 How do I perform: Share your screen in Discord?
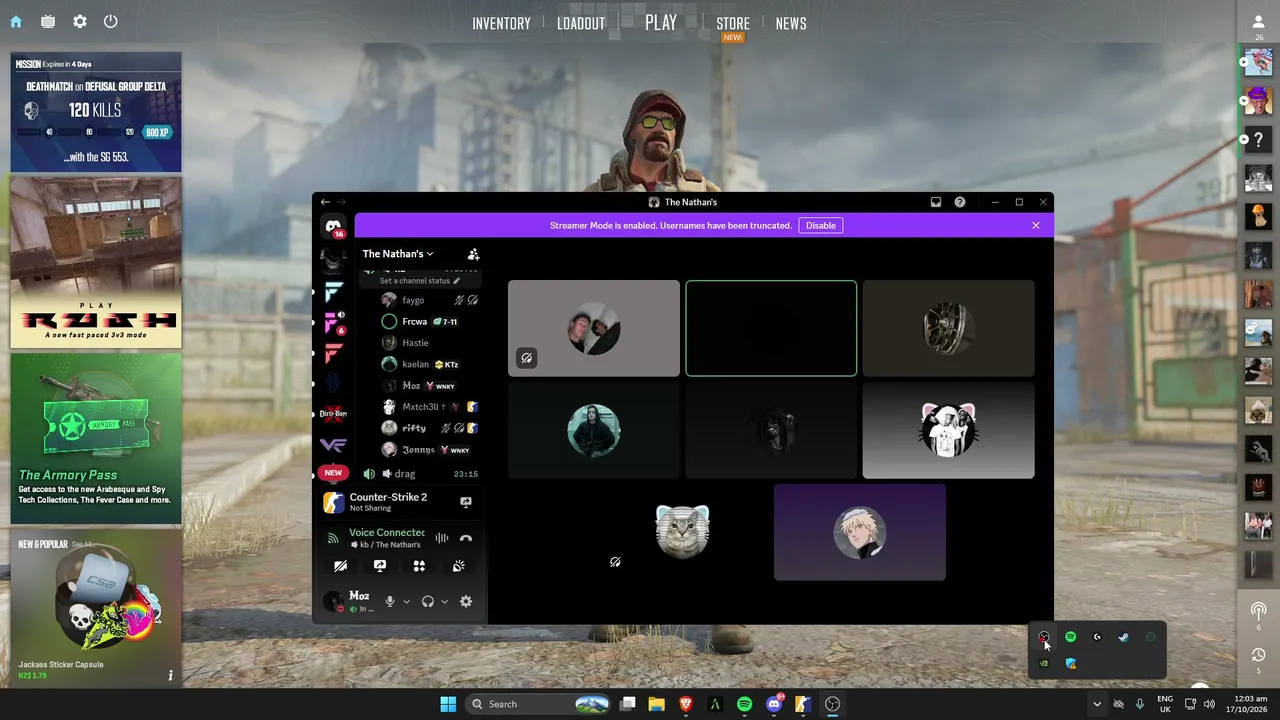coord(380,566)
